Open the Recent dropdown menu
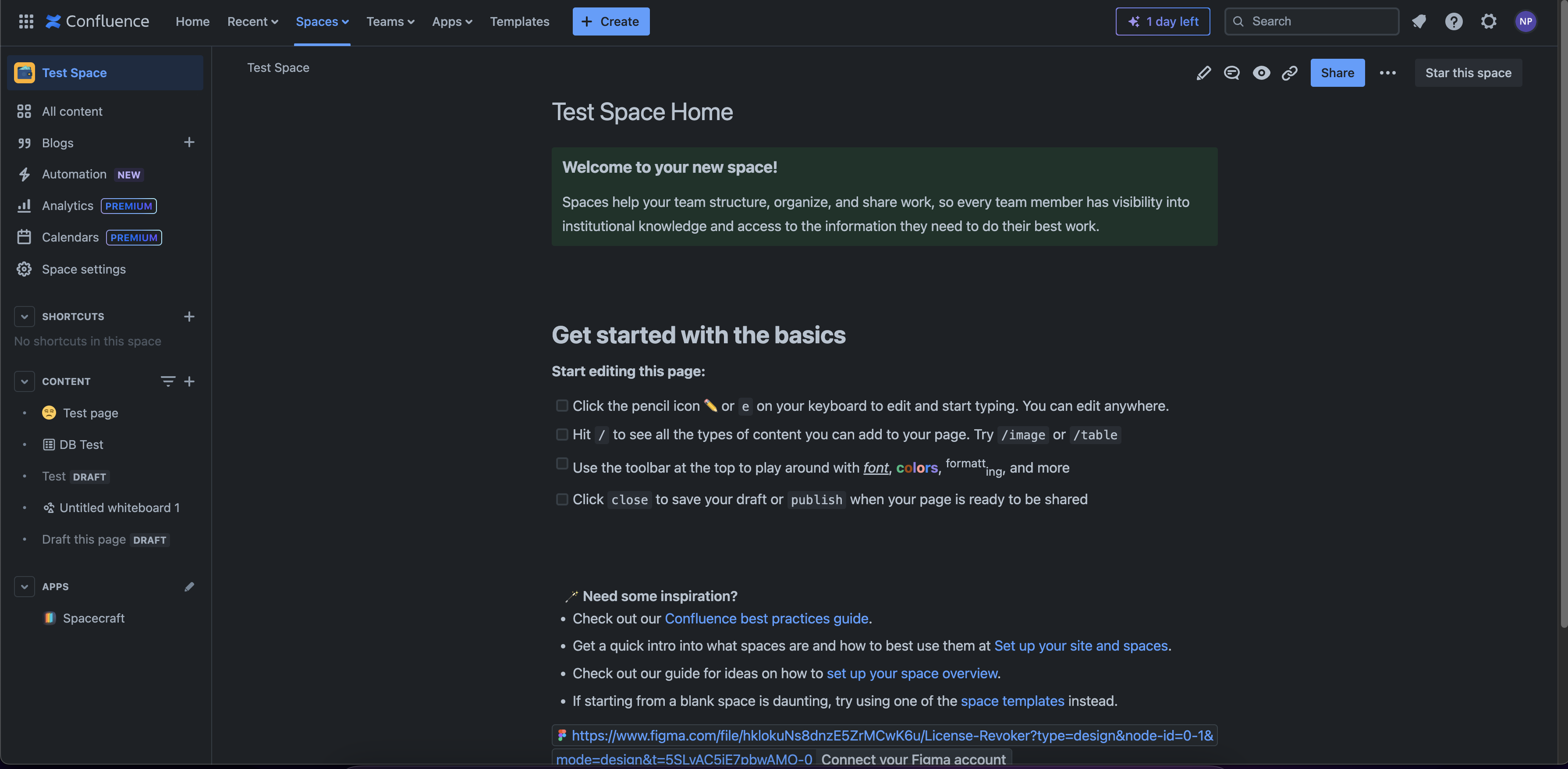The width and height of the screenshot is (1568, 769). point(252,21)
